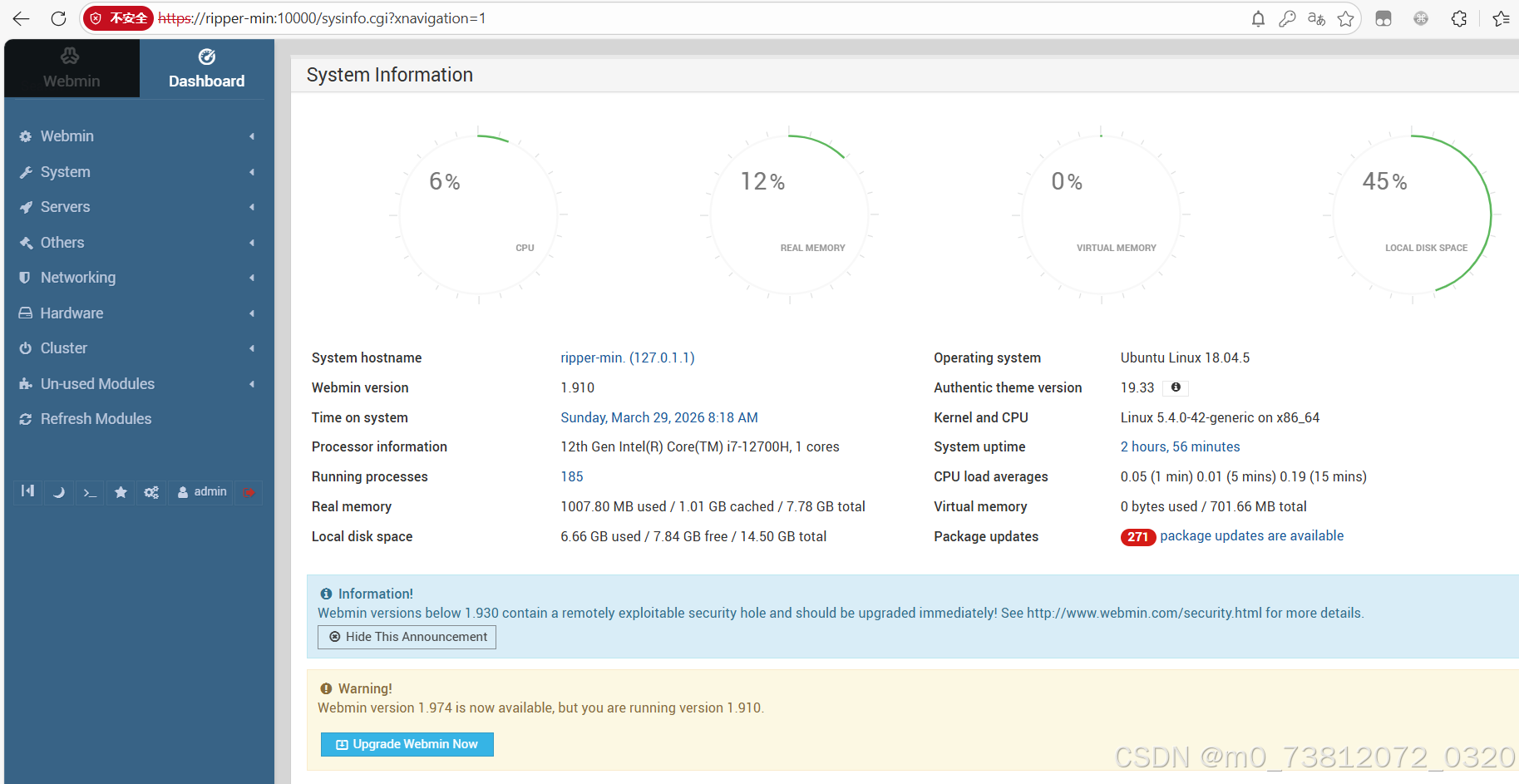
Task: Click the red logout icon
Action: click(x=249, y=492)
